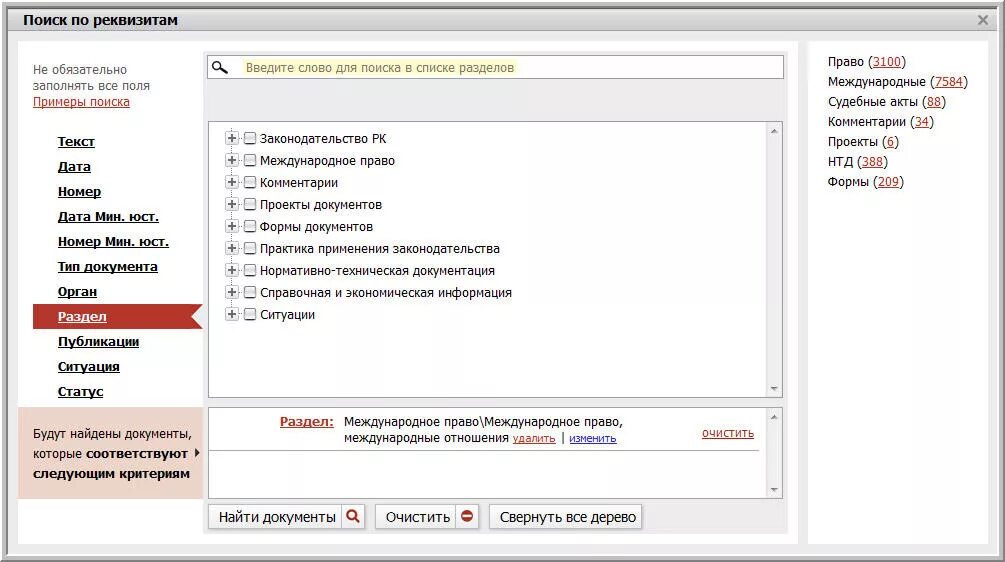Viewport: 1005px width, 562px height.
Task: Expand Справочная и экономическая информация node
Action: point(232,292)
